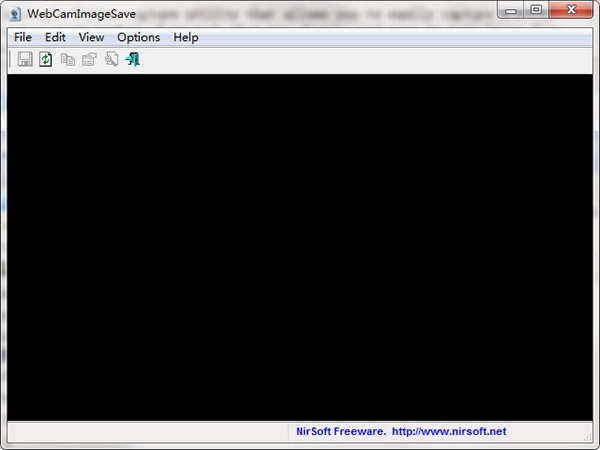Click the toolbar grip handle left of Save

[x=11, y=60]
